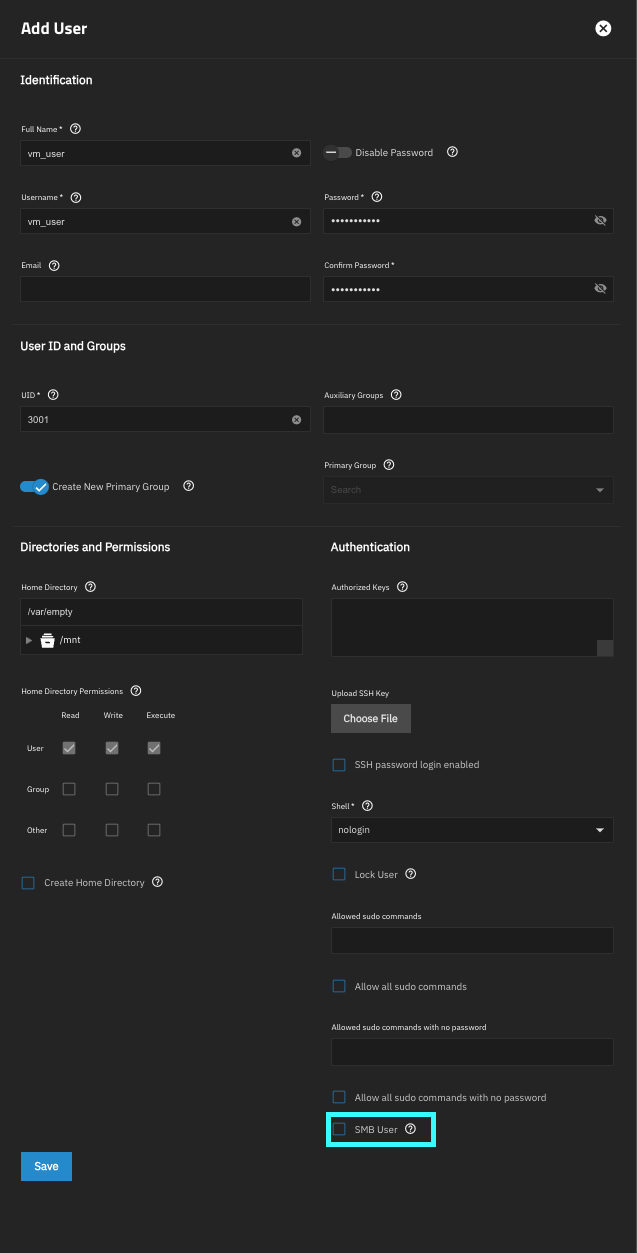The height and width of the screenshot is (1253, 637).
Task: Click the help icon next to Auxiliary Groups
Action: pos(397,395)
